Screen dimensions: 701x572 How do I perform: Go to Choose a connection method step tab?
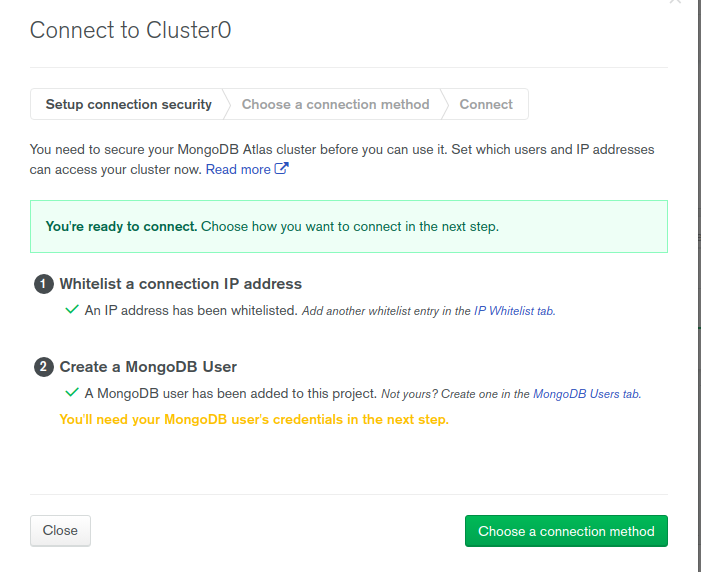point(335,104)
